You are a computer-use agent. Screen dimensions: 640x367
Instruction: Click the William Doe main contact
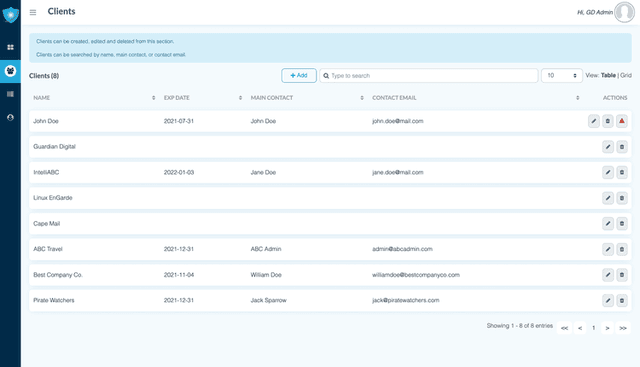(266, 275)
